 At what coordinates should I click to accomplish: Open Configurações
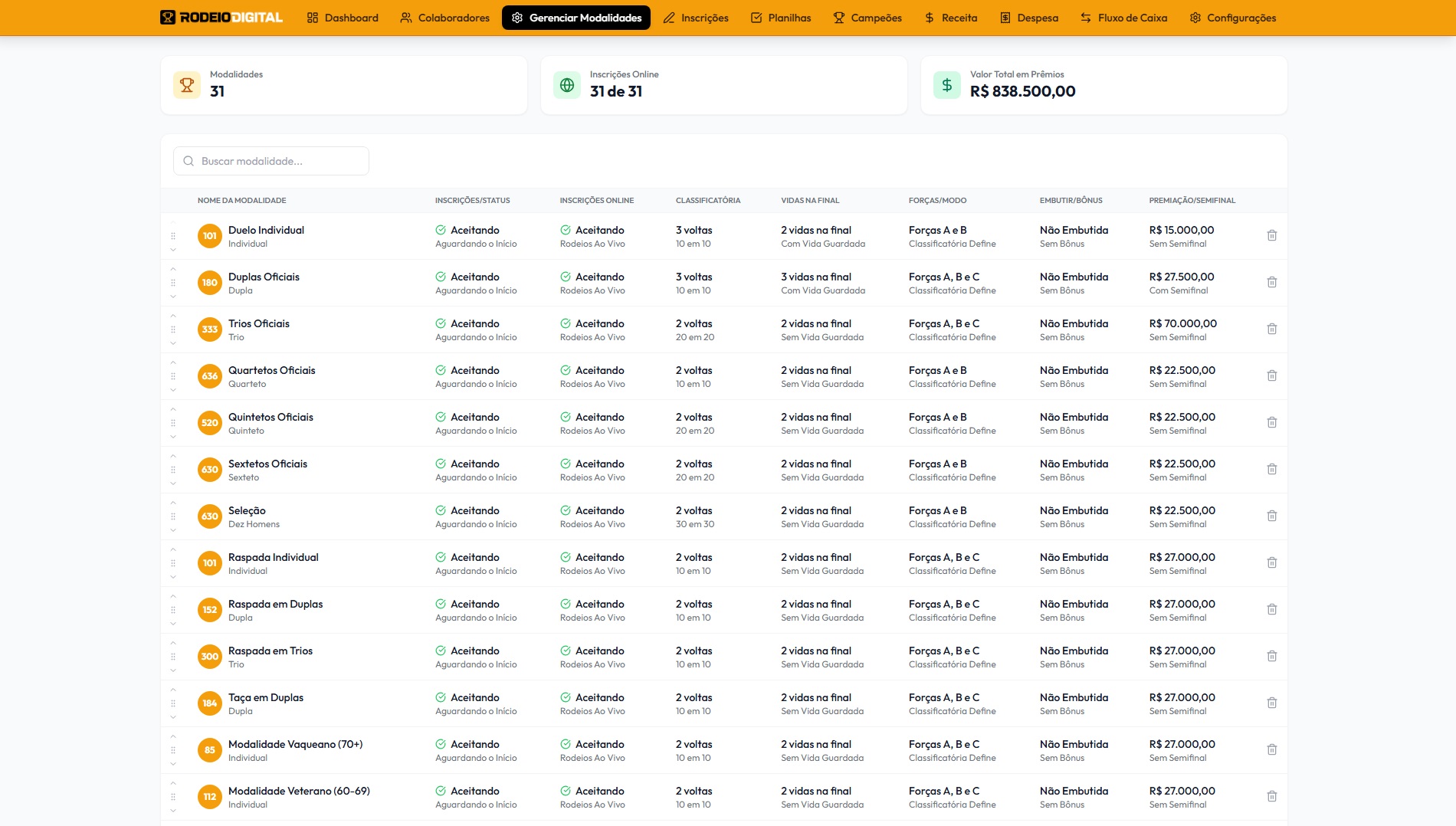tap(1233, 18)
